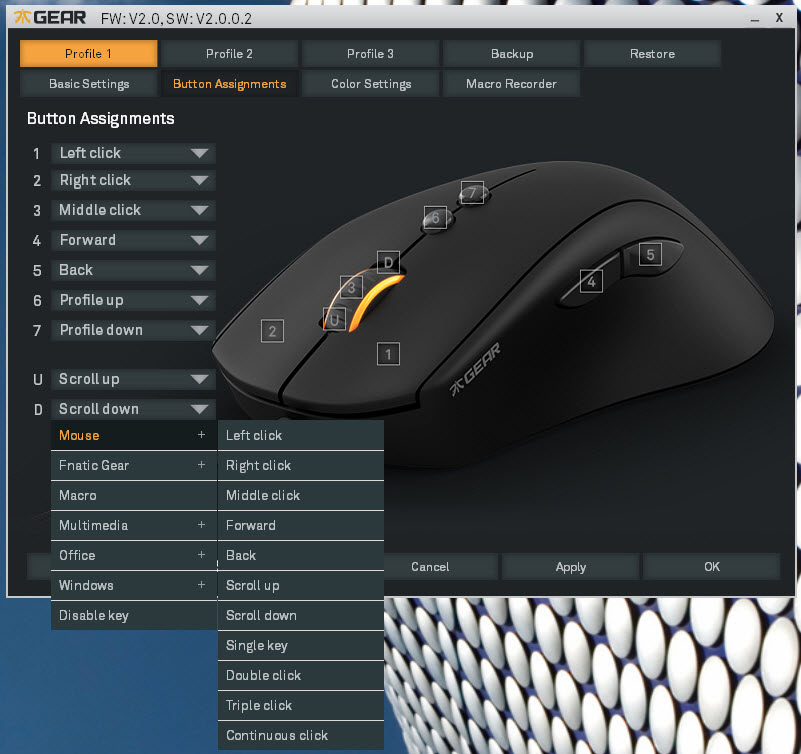The width and height of the screenshot is (801, 754).
Task: Choose Continuous click in submenu
Action: 301,736
